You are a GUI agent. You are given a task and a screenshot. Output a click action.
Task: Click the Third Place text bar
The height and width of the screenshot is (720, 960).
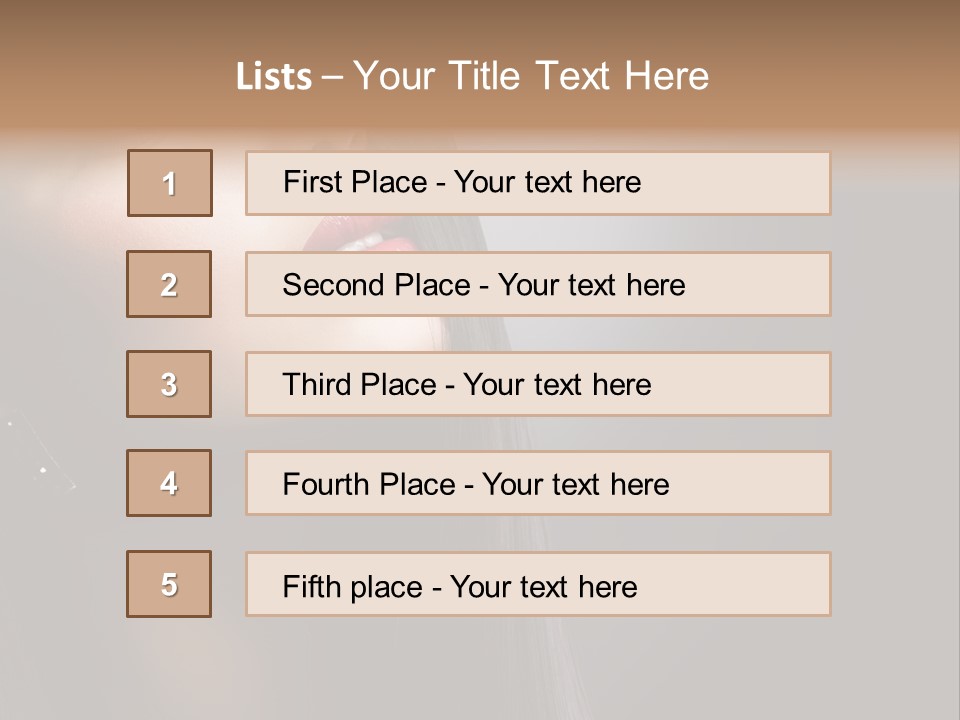pos(538,384)
